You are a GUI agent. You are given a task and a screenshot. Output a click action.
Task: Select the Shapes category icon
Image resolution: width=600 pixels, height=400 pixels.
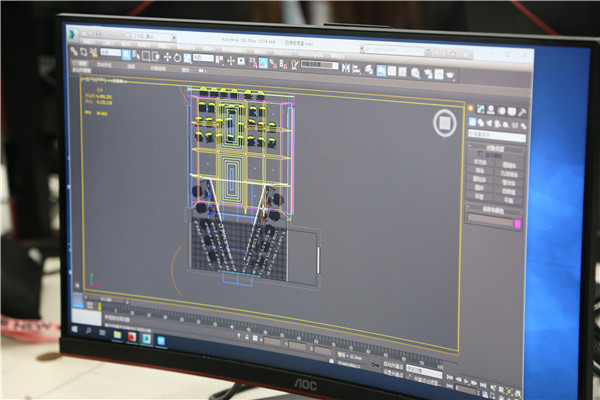coord(482,122)
